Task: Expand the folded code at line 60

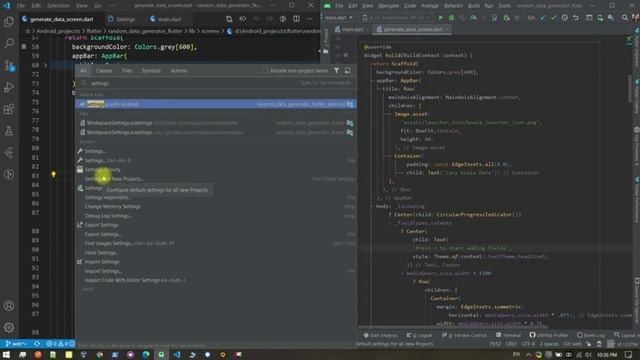Action: click(x=46, y=65)
